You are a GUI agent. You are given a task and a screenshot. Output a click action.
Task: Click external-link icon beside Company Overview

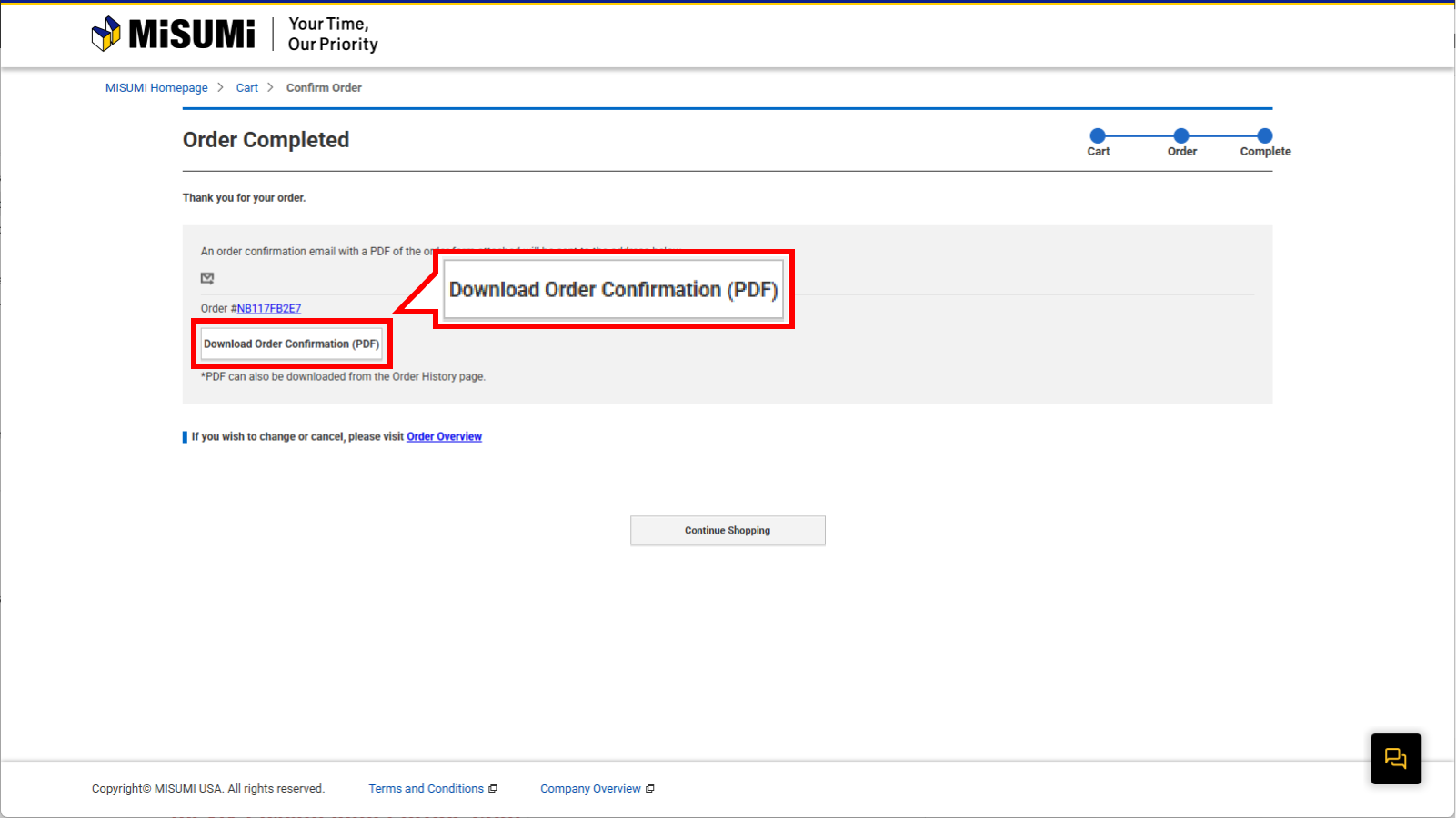click(x=650, y=789)
